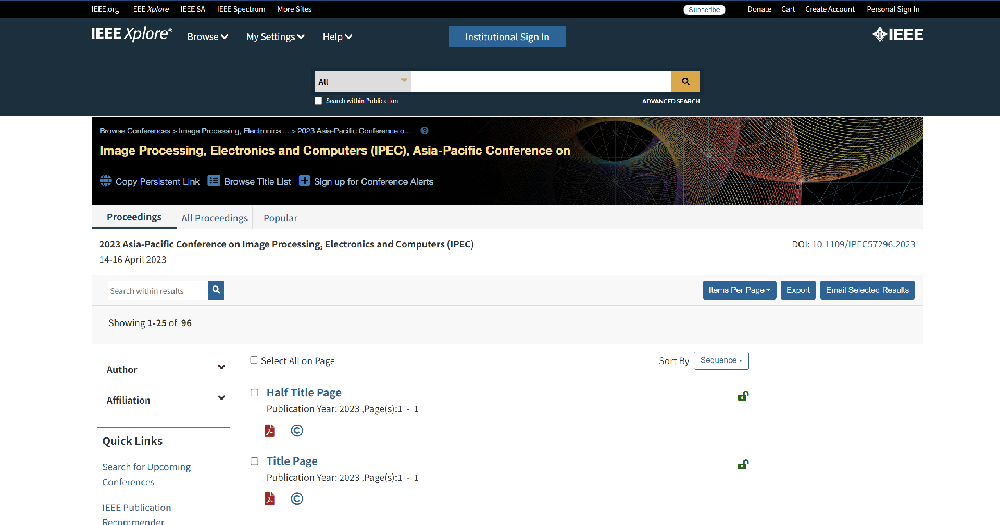The width and height of the screenshot is (1000, 525).
Task: Open the Sort By Sequence dropdown
Action: point(721,360)
